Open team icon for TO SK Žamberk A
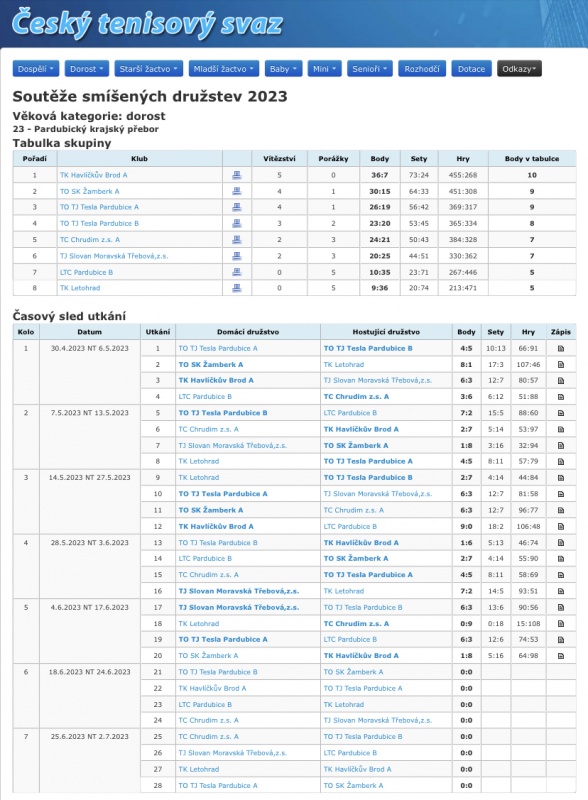Image resolution: width=588 pixels, height=800 pixels. click(x=237, y=191)
